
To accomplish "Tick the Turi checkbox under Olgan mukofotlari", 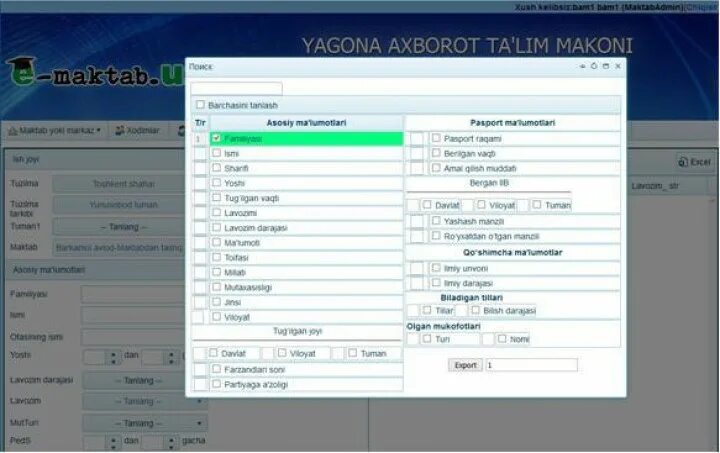I will 427,338.
